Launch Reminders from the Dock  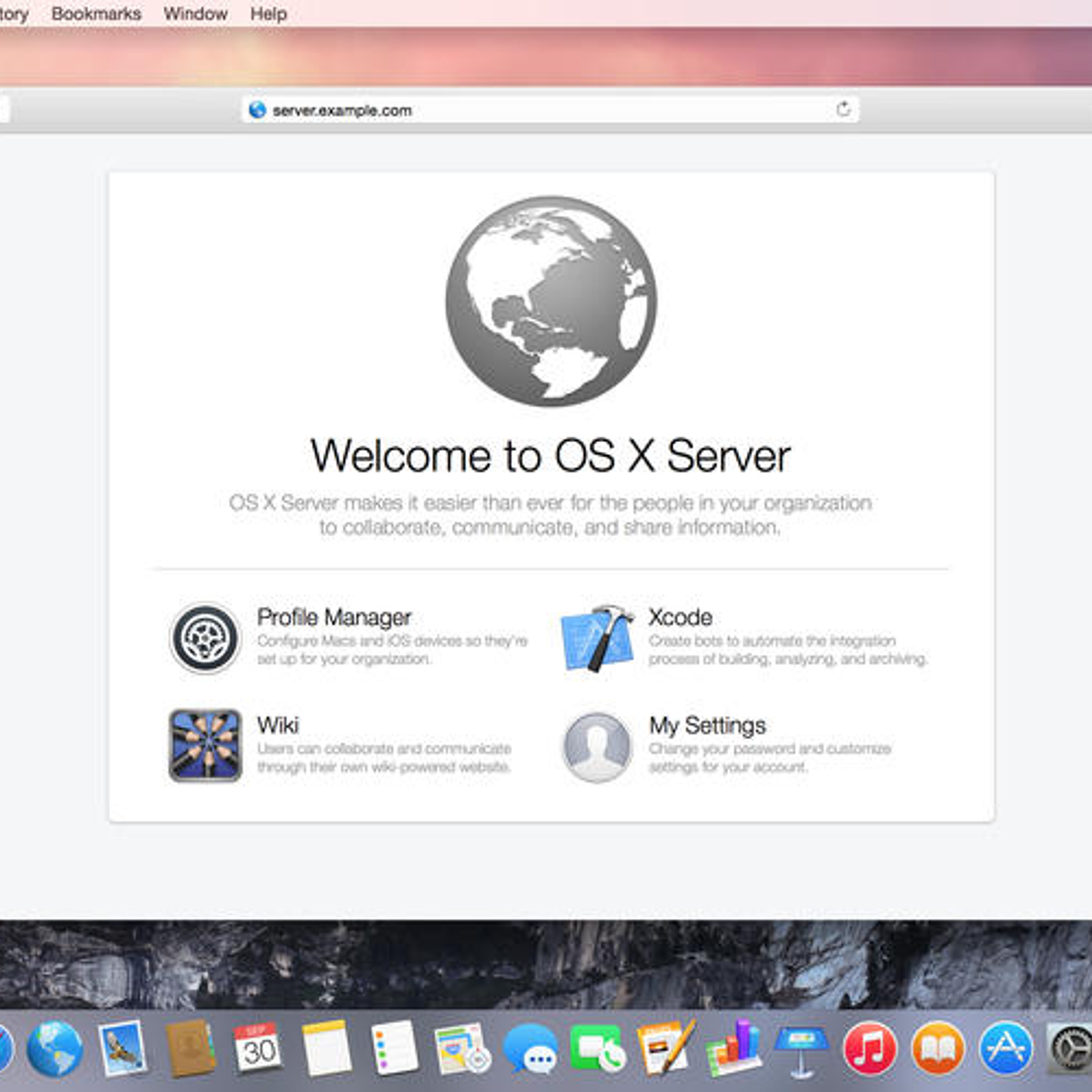pos(394,1050)
